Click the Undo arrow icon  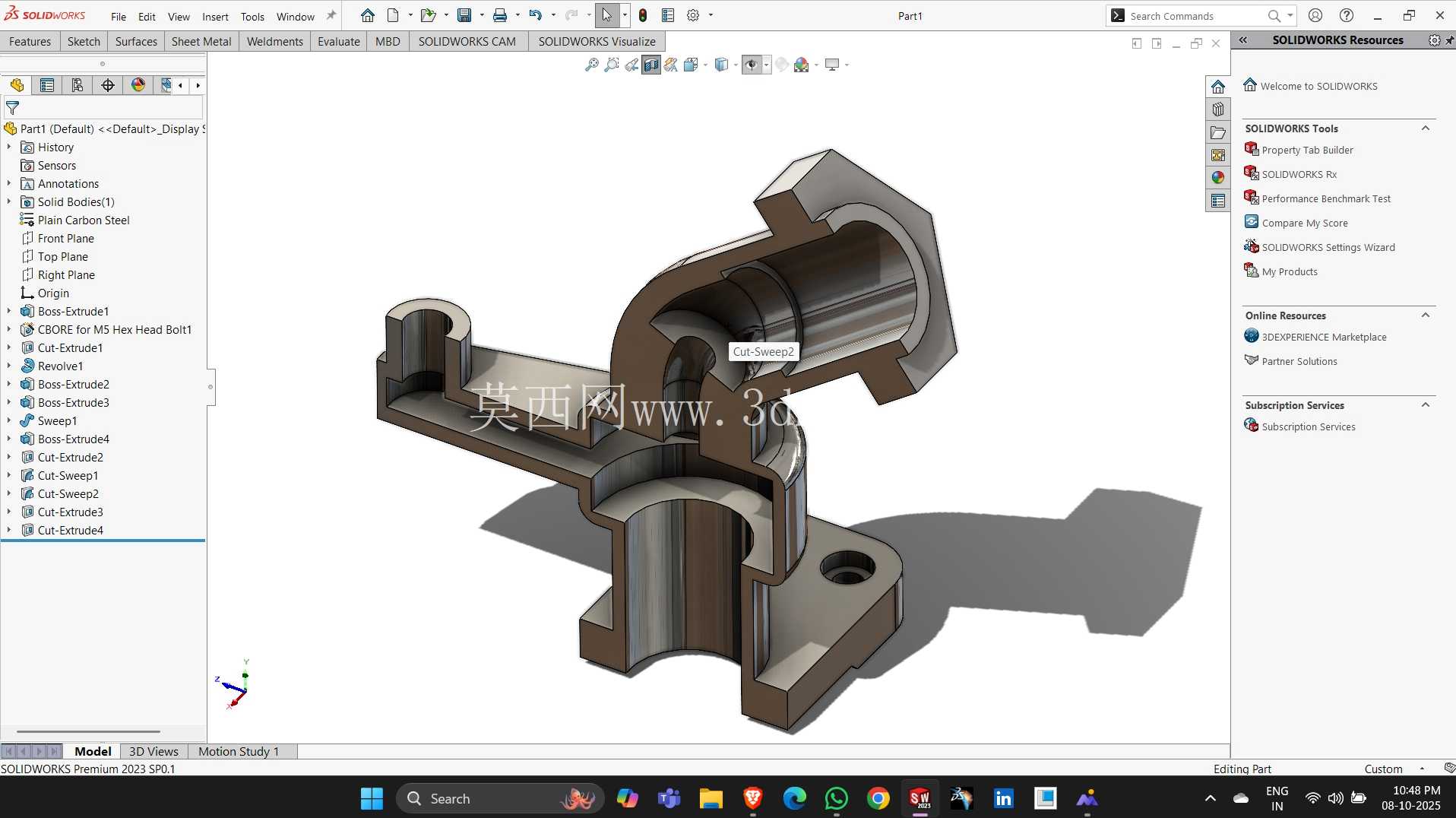pyautogui.click(x=536, y=15)
